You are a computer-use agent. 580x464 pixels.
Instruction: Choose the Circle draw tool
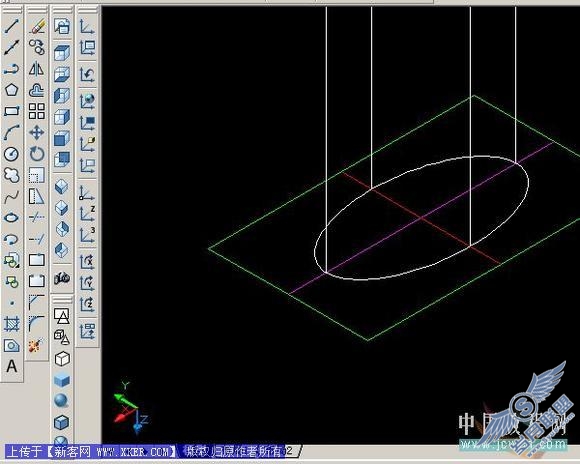click(11, 154)
